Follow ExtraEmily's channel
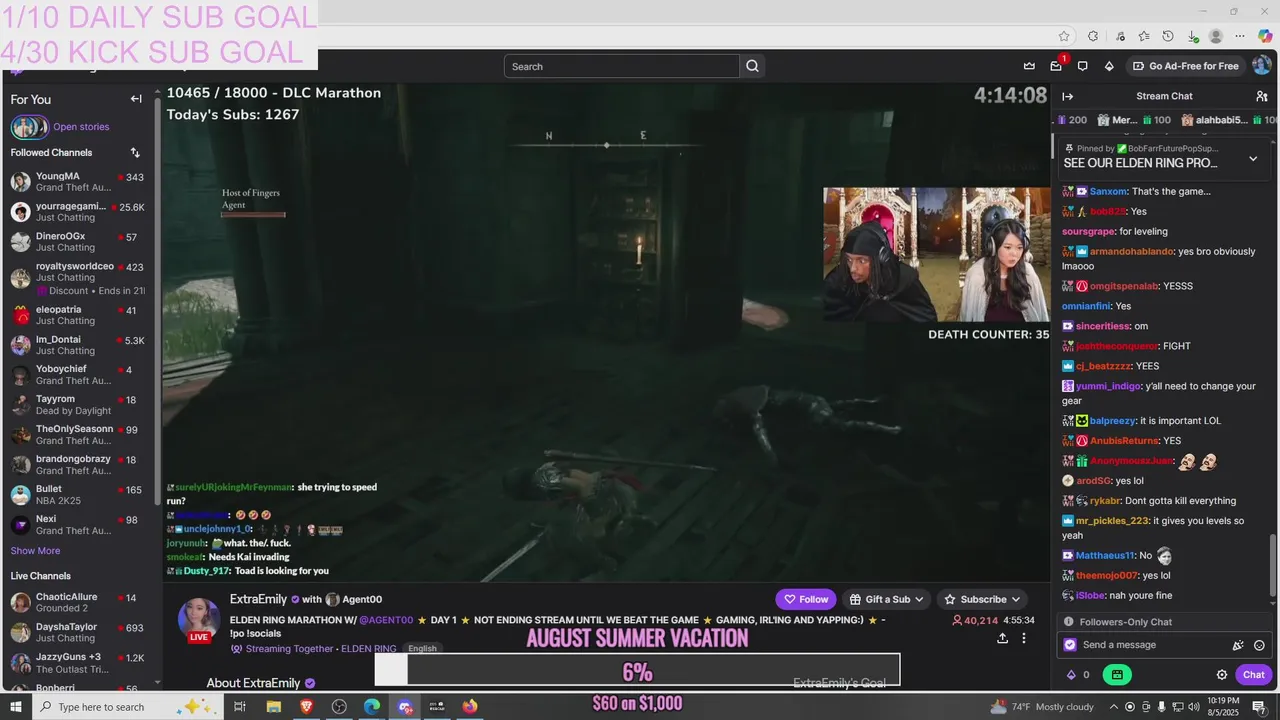The height and width of the screenshot is (720, 1280). click(806, 599)
